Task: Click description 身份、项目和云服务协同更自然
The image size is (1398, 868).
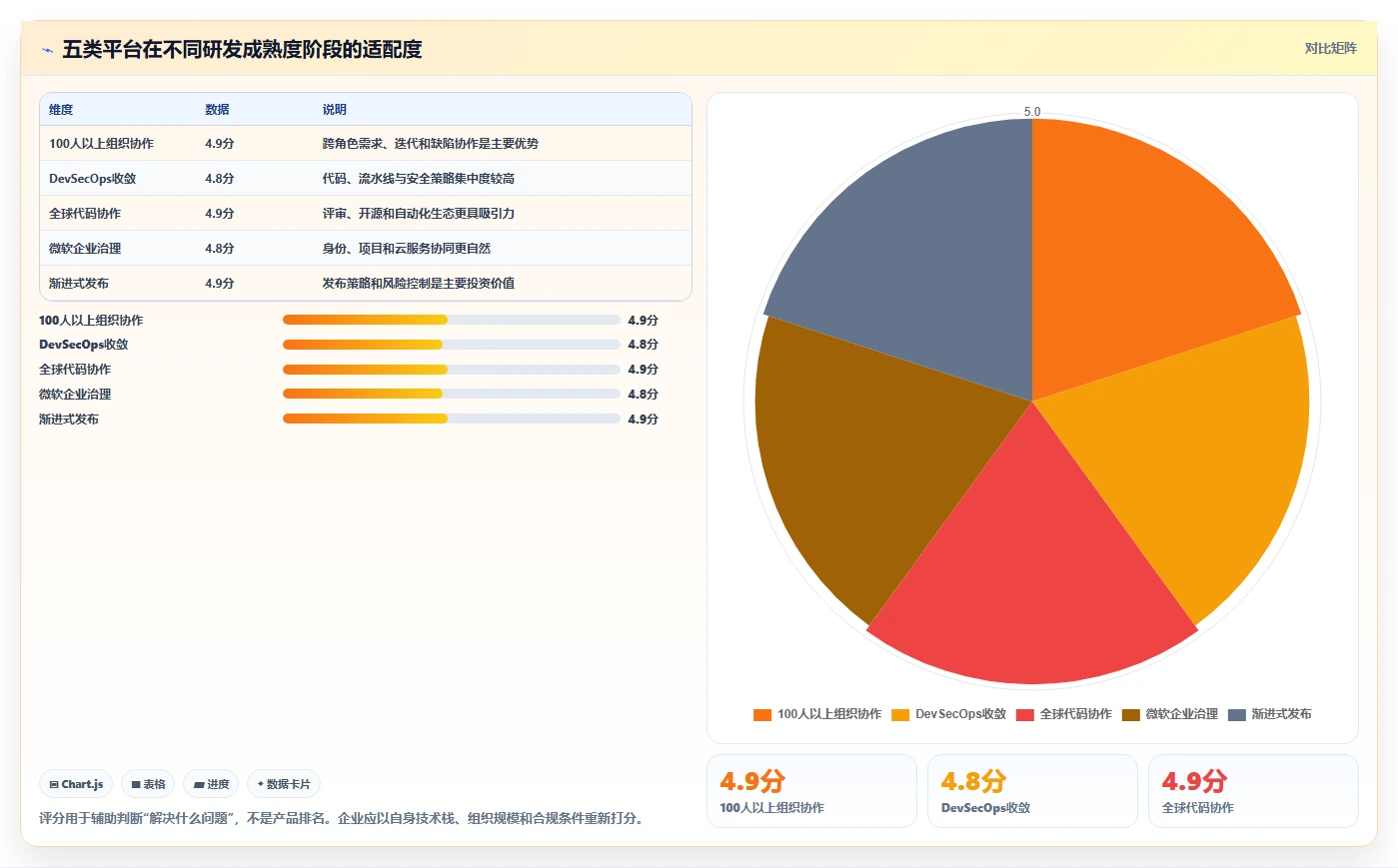Action: coord(406,249)
